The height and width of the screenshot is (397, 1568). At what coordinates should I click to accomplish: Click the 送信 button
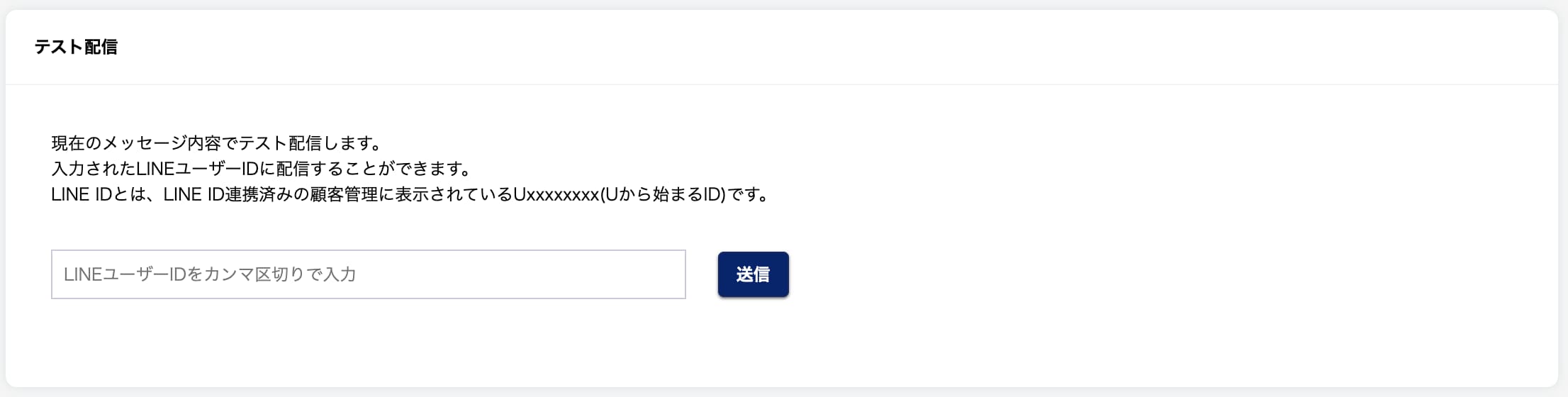753,274
